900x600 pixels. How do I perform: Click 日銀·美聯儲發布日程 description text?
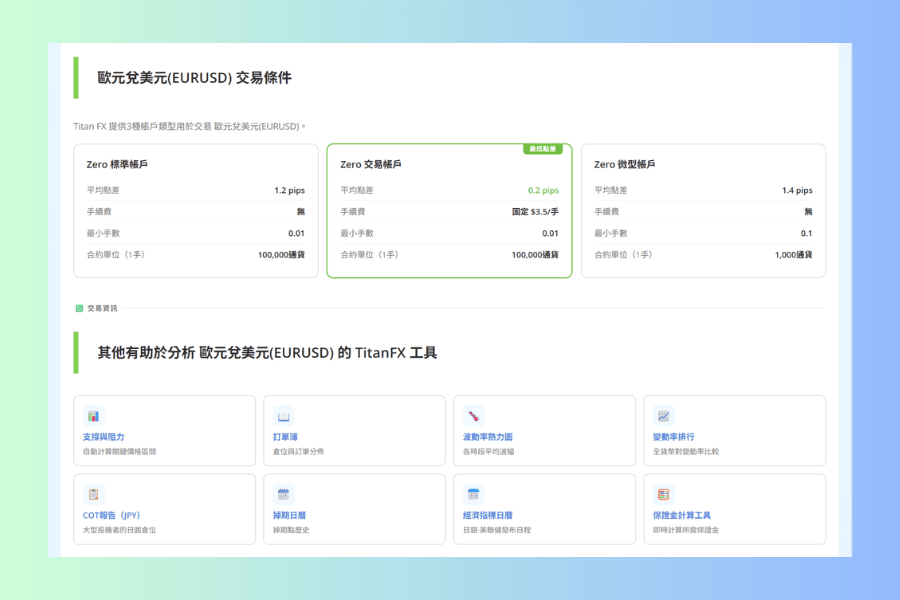pyautogui.click(x=497, y=529)
